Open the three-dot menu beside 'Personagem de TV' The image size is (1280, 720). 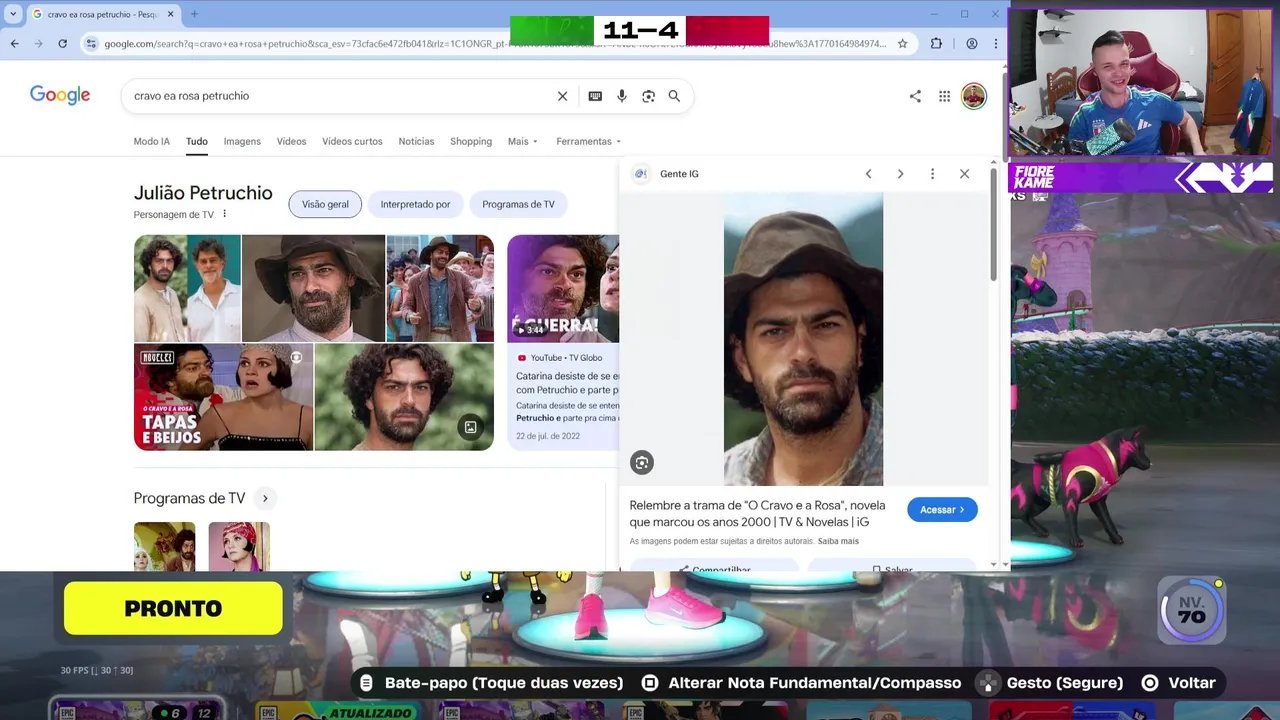[x=224, y=214]
